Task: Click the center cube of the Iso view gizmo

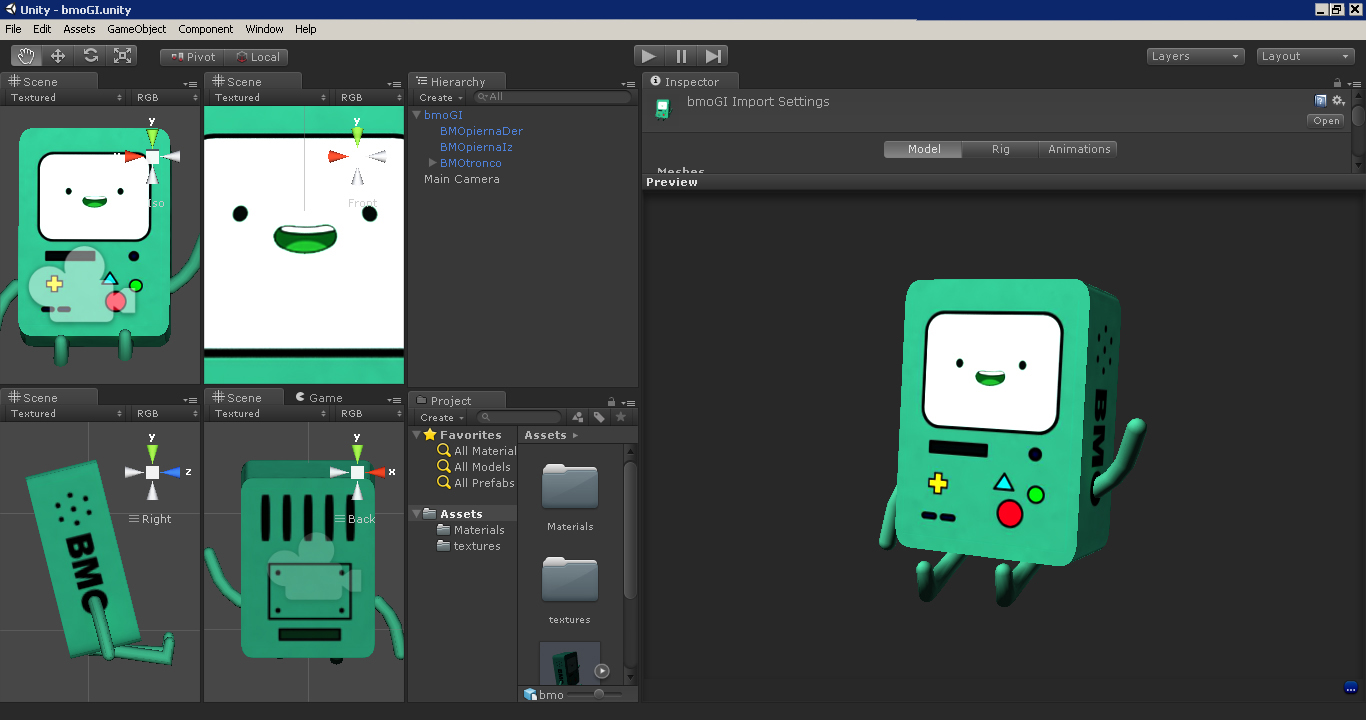Action: pos(152,156)
